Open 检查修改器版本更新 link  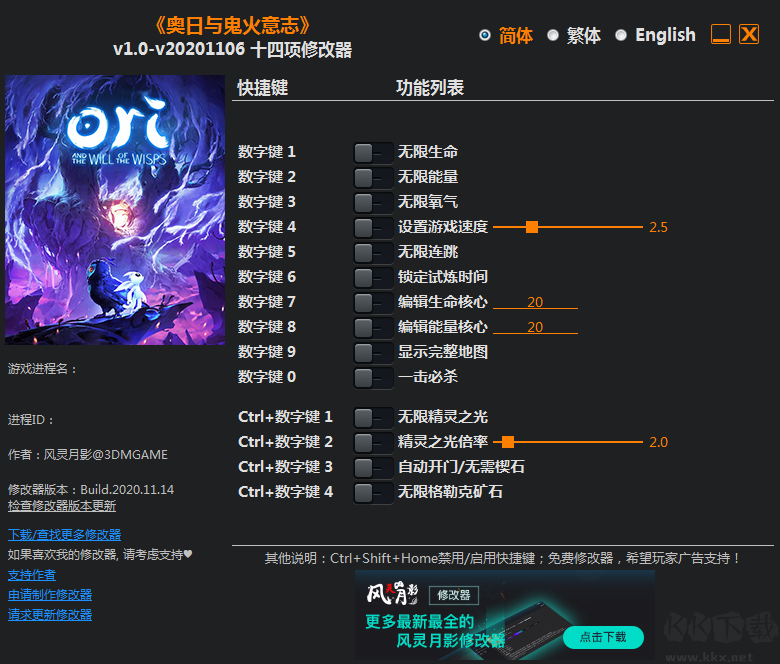pos(62,506)
